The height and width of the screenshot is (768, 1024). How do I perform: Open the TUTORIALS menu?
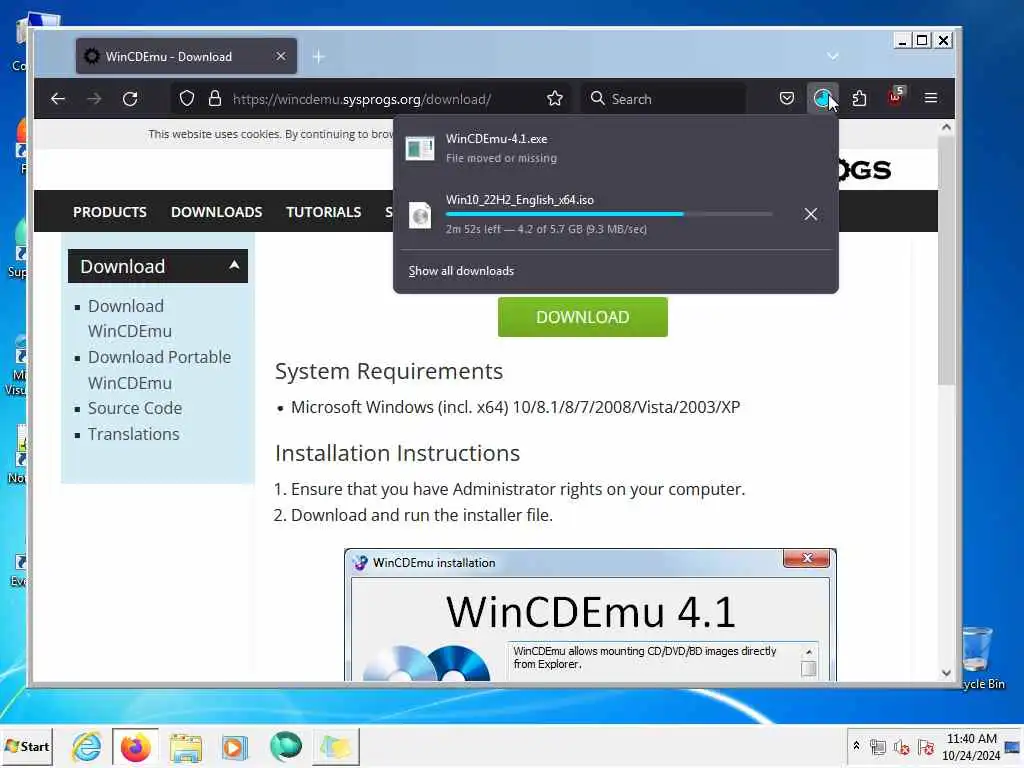323,212
